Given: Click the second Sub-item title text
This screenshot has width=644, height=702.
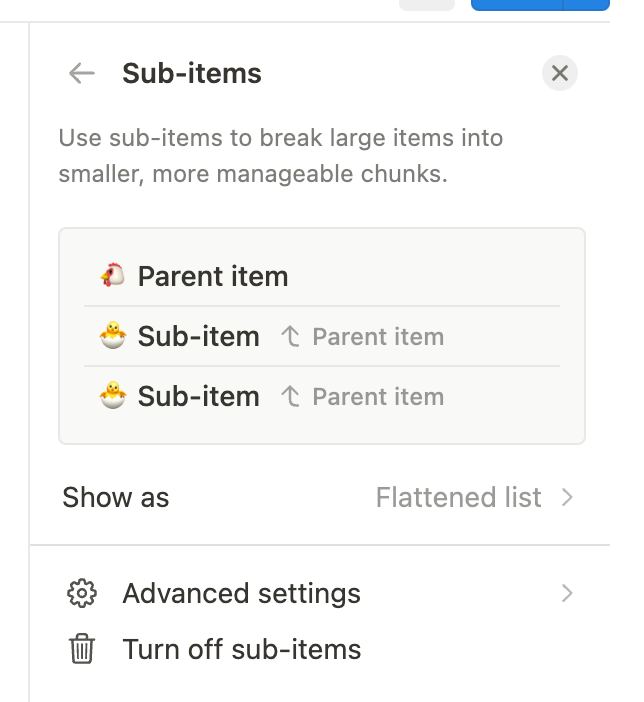Looking at the screenshot, I should tap(199, 396).
